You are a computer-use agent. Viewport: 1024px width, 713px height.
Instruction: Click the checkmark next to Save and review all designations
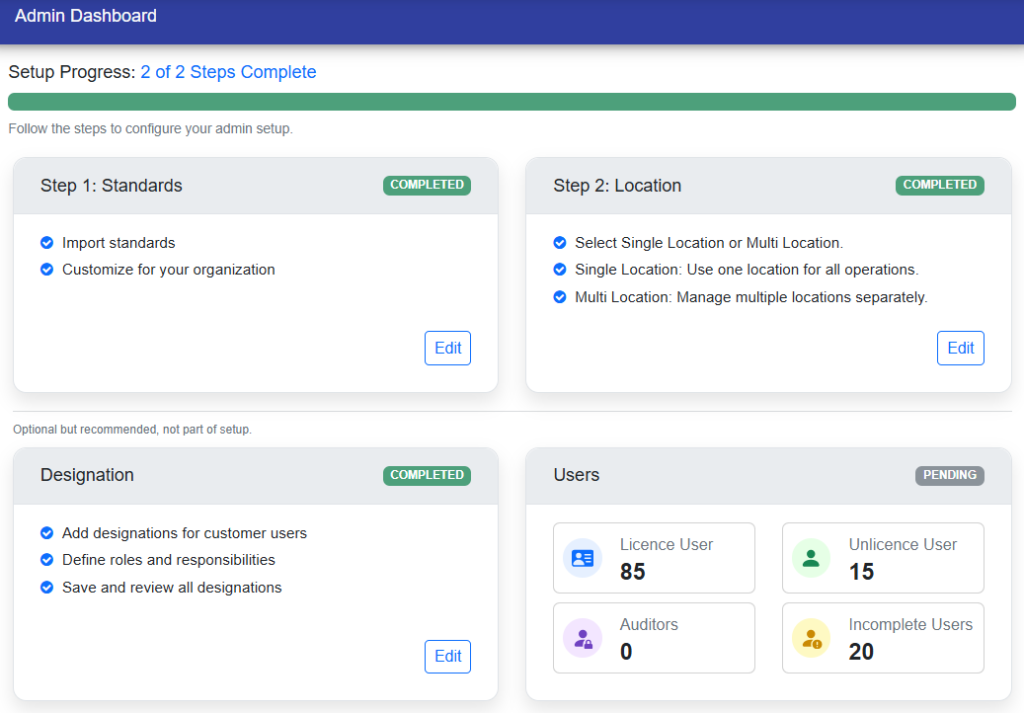(x=46, y=587)
